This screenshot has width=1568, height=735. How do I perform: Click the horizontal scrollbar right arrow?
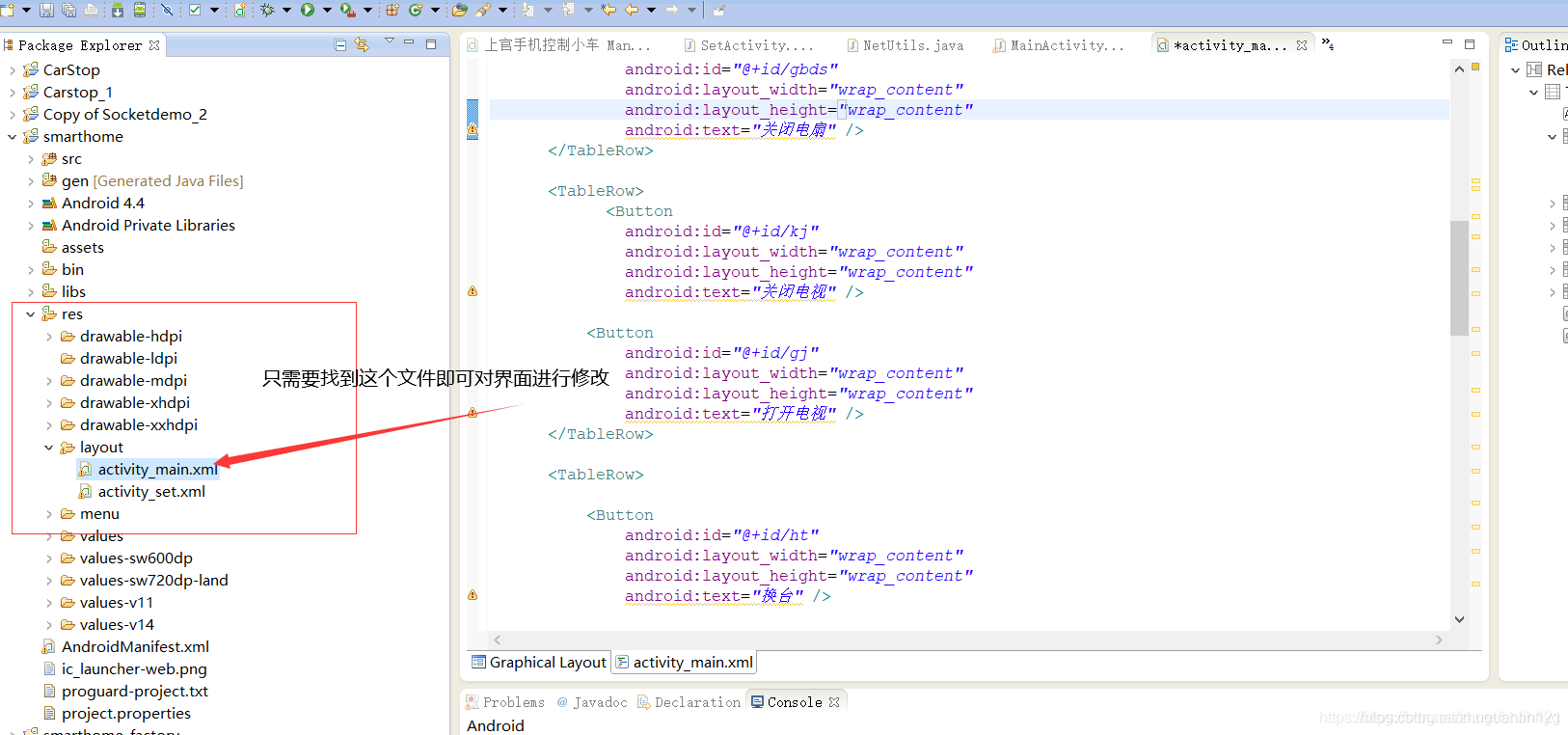(x=1439, y=640)
